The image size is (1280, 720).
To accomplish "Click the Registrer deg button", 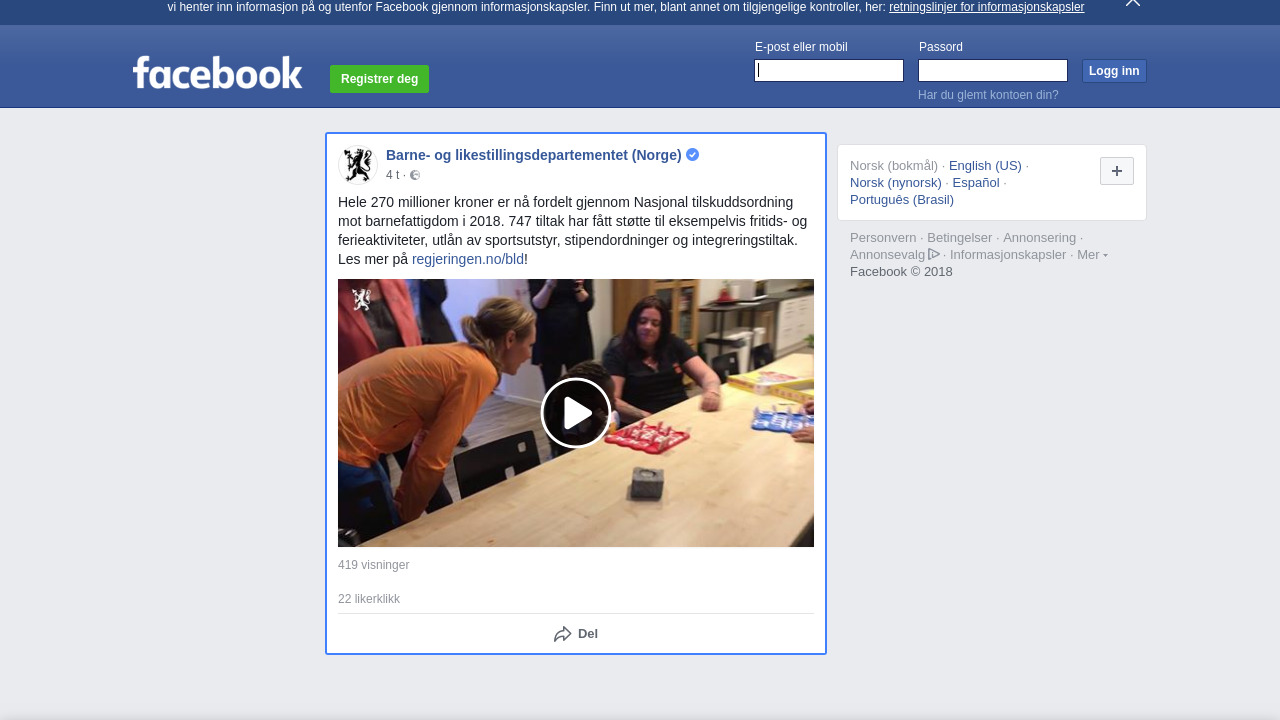I will tap(379, 79).
